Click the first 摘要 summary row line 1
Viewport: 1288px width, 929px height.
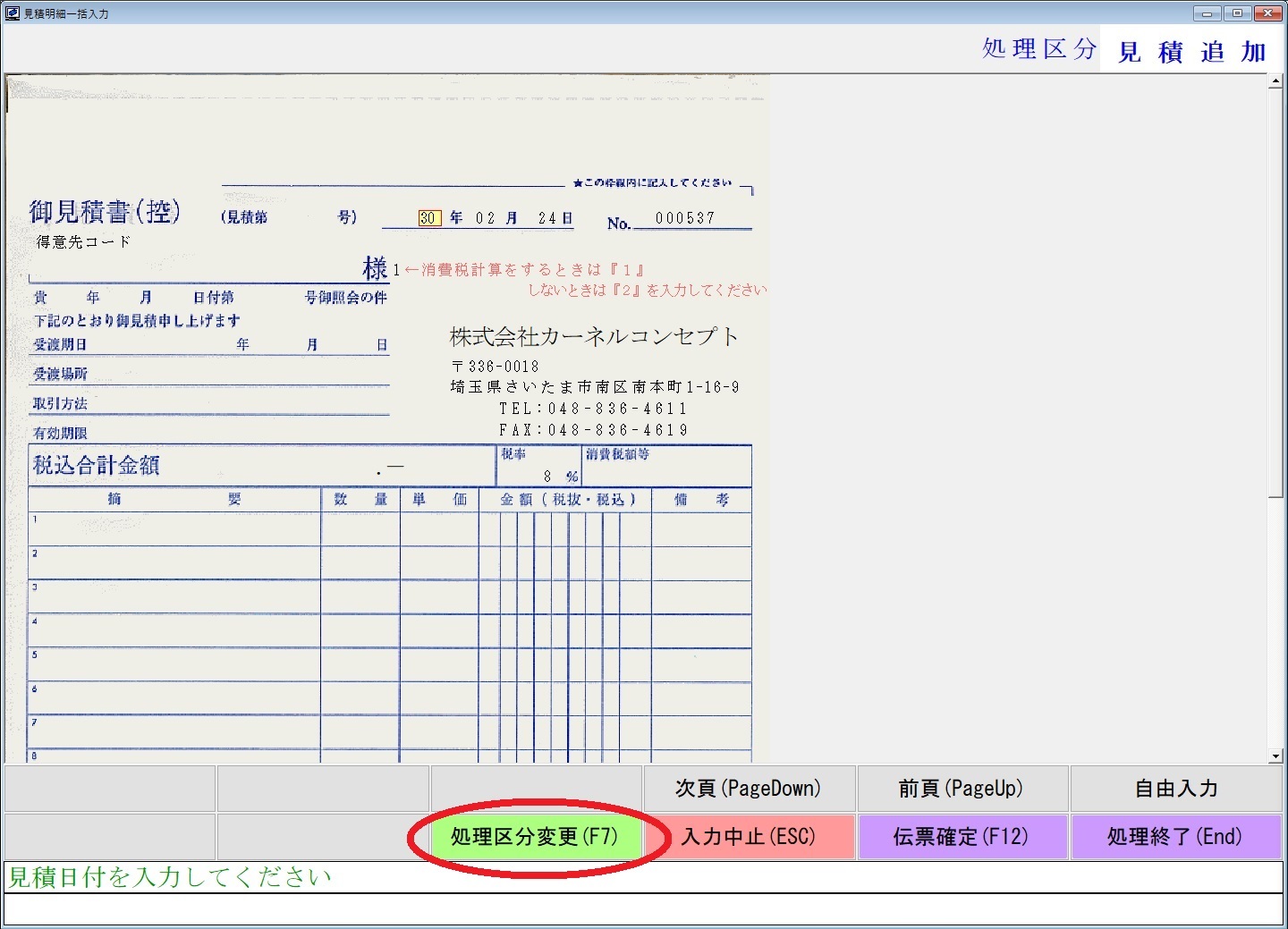pos(170,528)
